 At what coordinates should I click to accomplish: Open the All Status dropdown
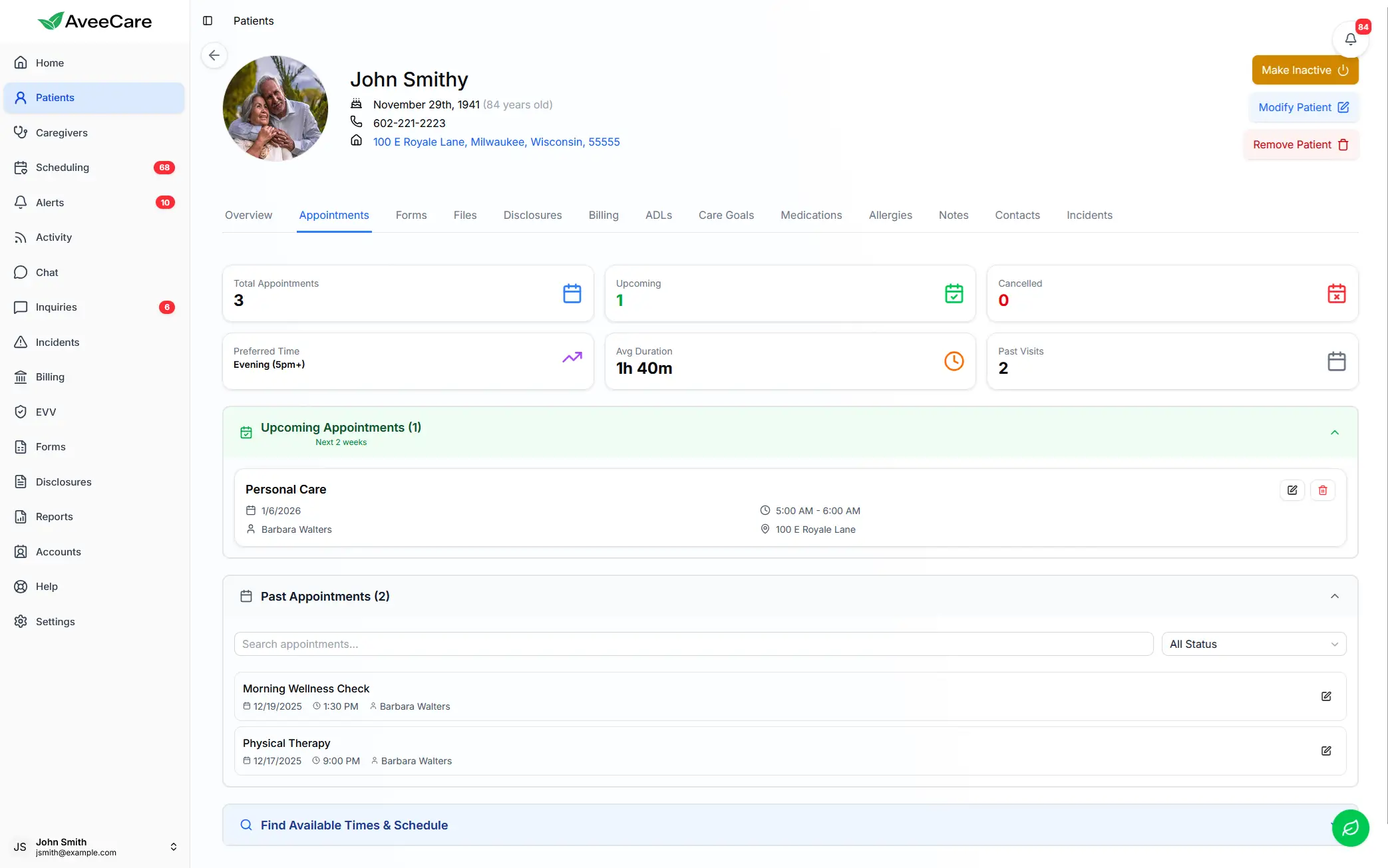[x=1254, y=644]
